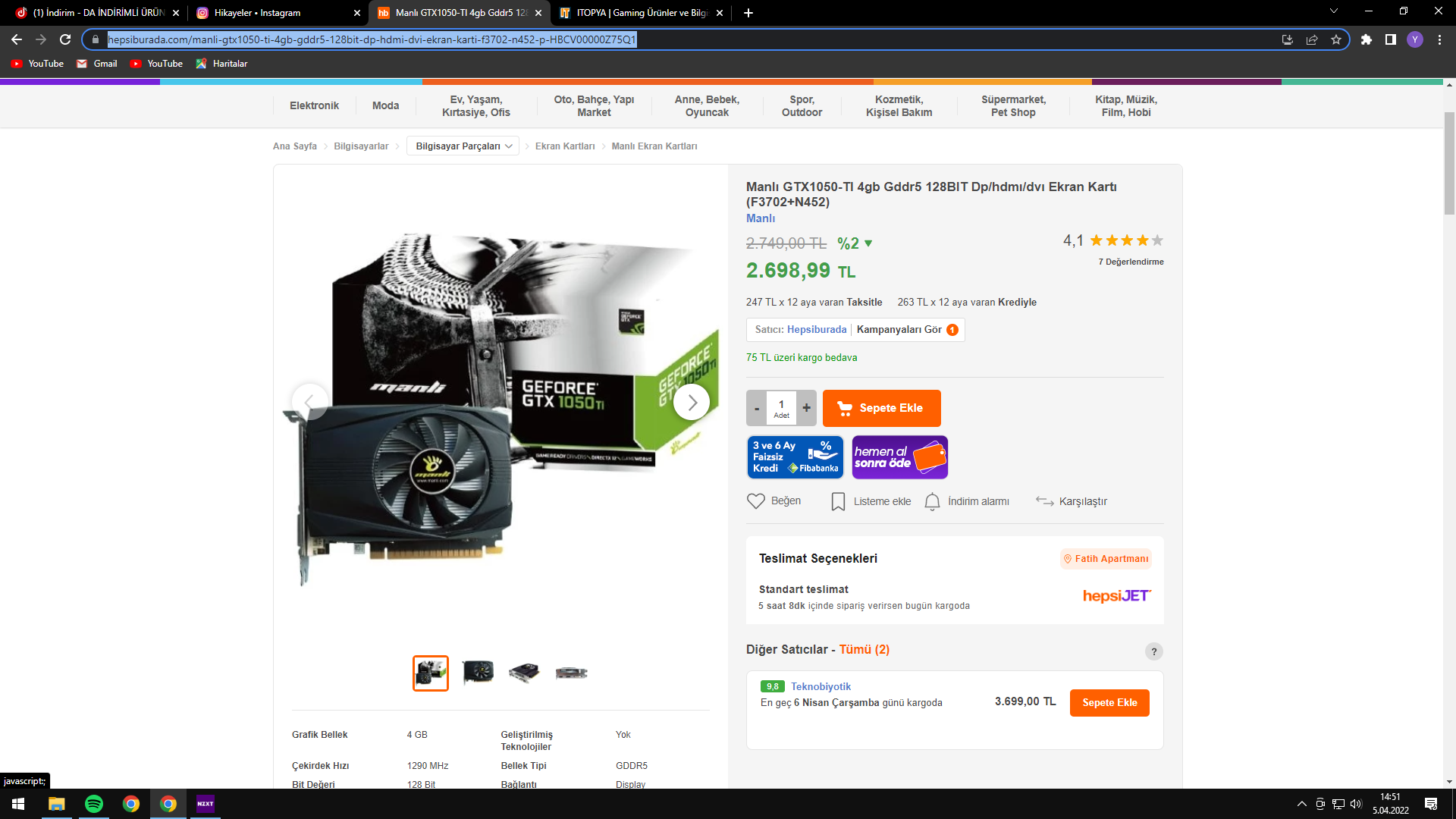The image size is (1456, 819).
Task: Open Kitap, Müzik, Film, Hobi menu
Action: tap(1126, 105)
